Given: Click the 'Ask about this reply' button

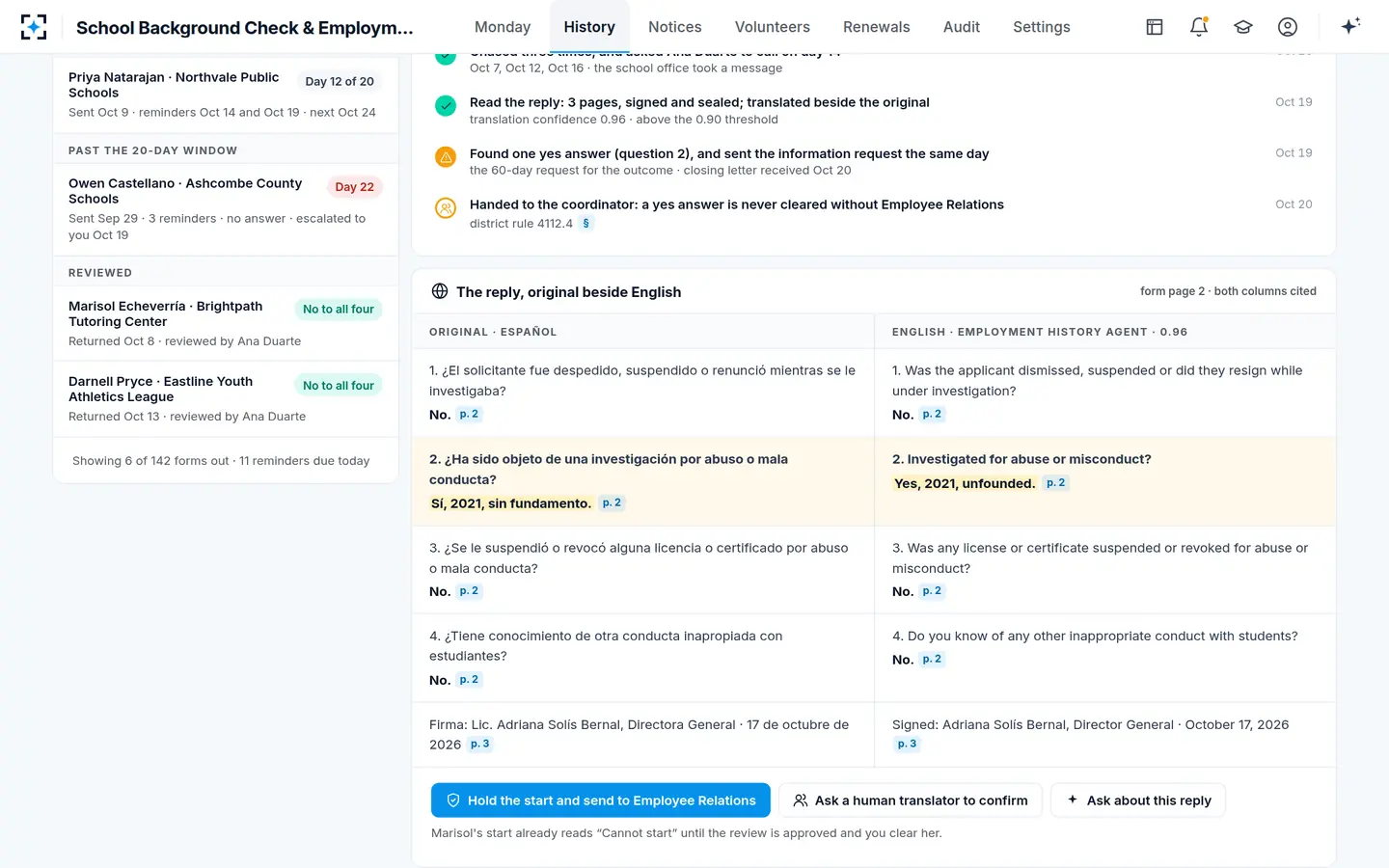Looking at the screenshot, I should (1138, 800).
